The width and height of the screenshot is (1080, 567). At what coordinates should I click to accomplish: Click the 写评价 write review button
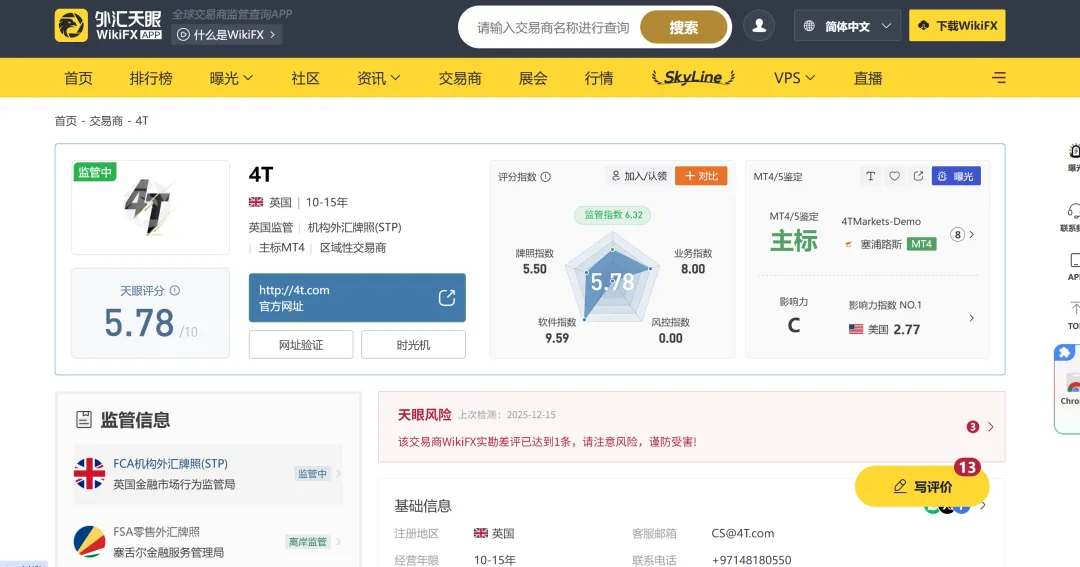(x=922, y=486)
